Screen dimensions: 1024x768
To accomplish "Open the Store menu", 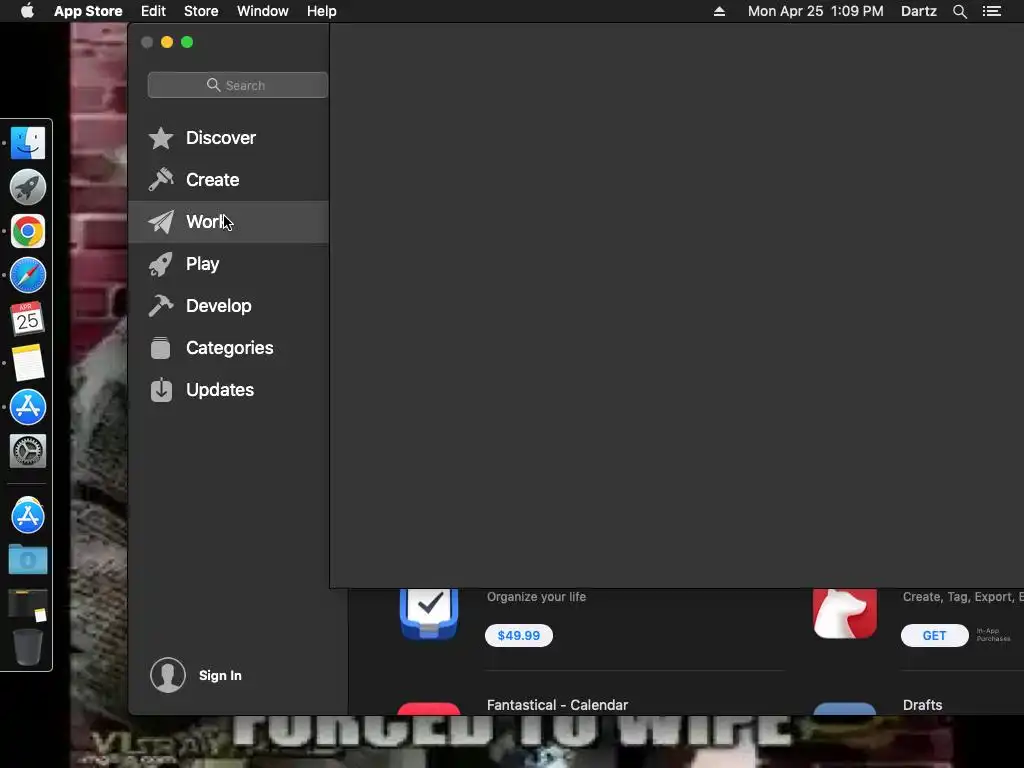I will click(x=201, y=11).
